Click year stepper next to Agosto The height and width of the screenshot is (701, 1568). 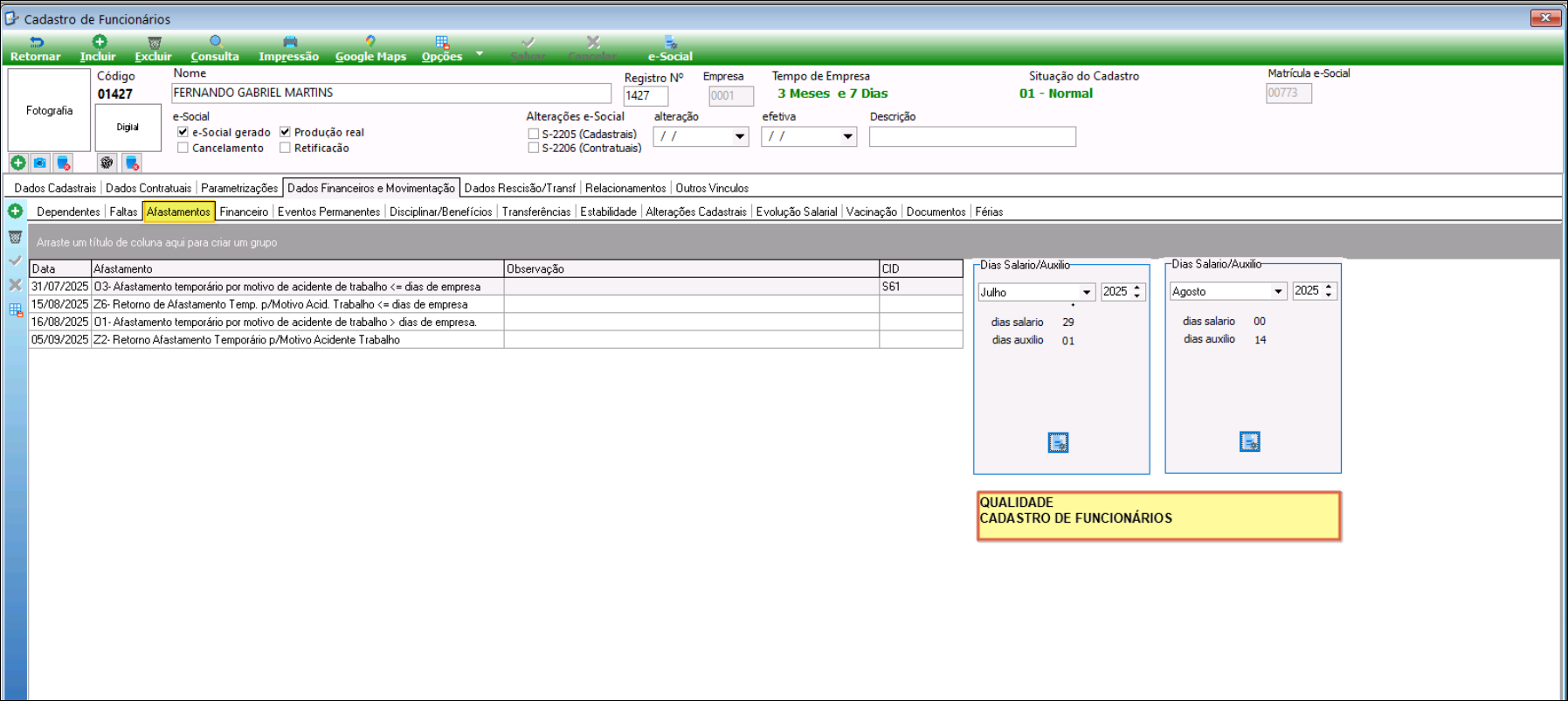coord(1329,291)
